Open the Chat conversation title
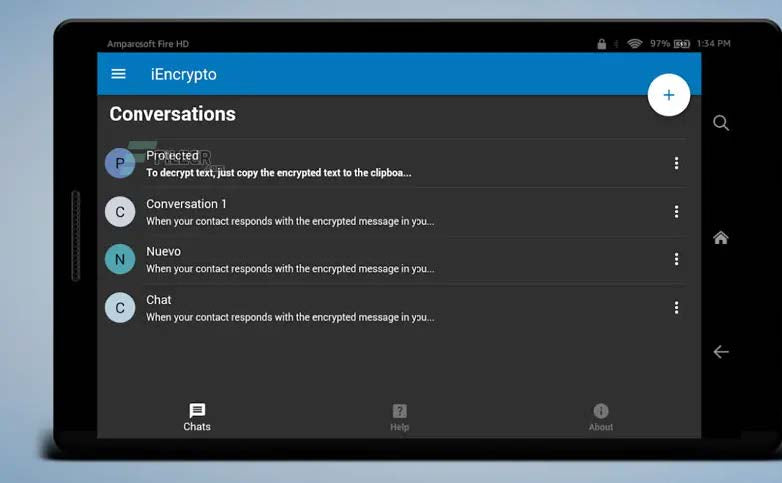This screenshot has width=782, height=483. point(159,300)
